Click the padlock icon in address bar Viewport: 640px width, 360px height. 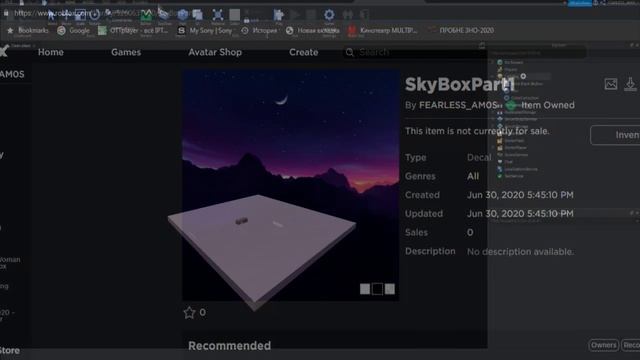[x=6, y=13]
